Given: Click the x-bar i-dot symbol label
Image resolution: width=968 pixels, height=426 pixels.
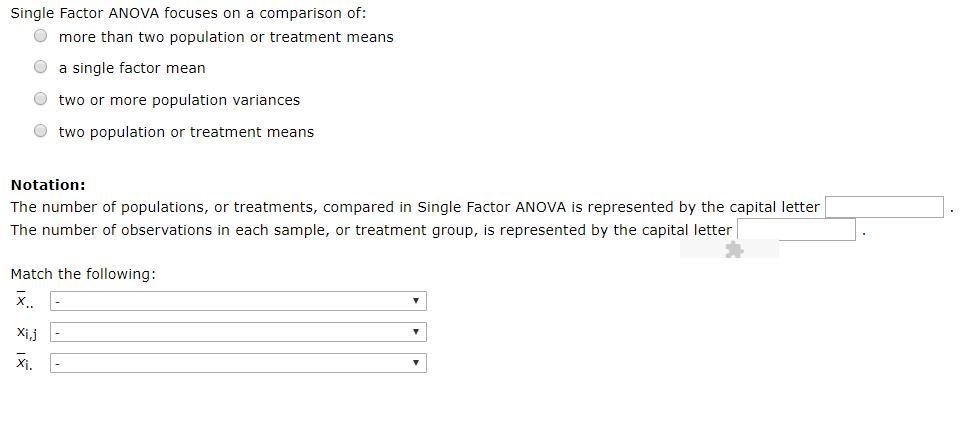Looking at the screenshot, I should point(24,363).
